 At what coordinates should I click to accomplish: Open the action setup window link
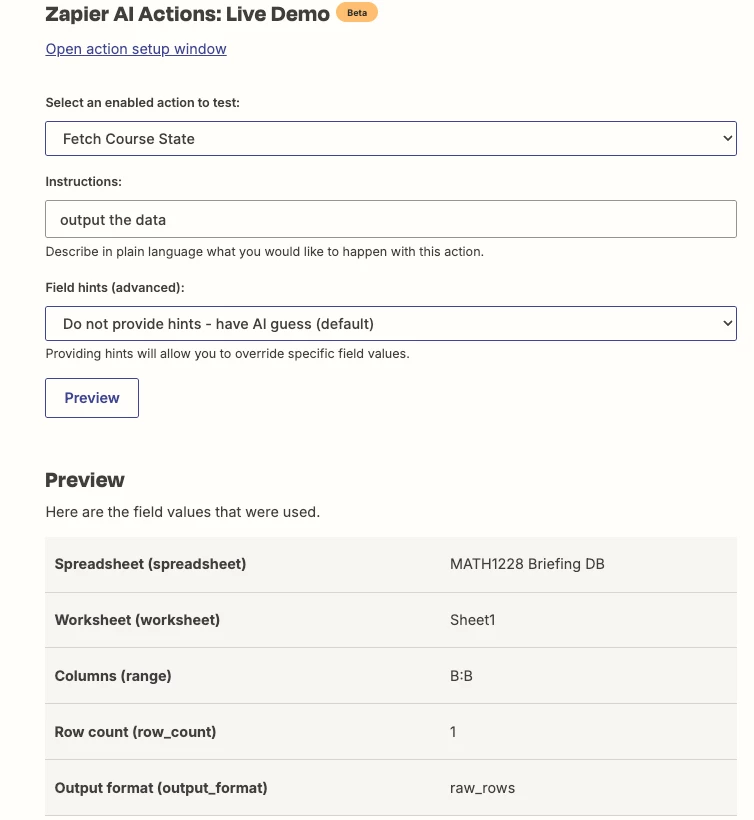(136, 49)
